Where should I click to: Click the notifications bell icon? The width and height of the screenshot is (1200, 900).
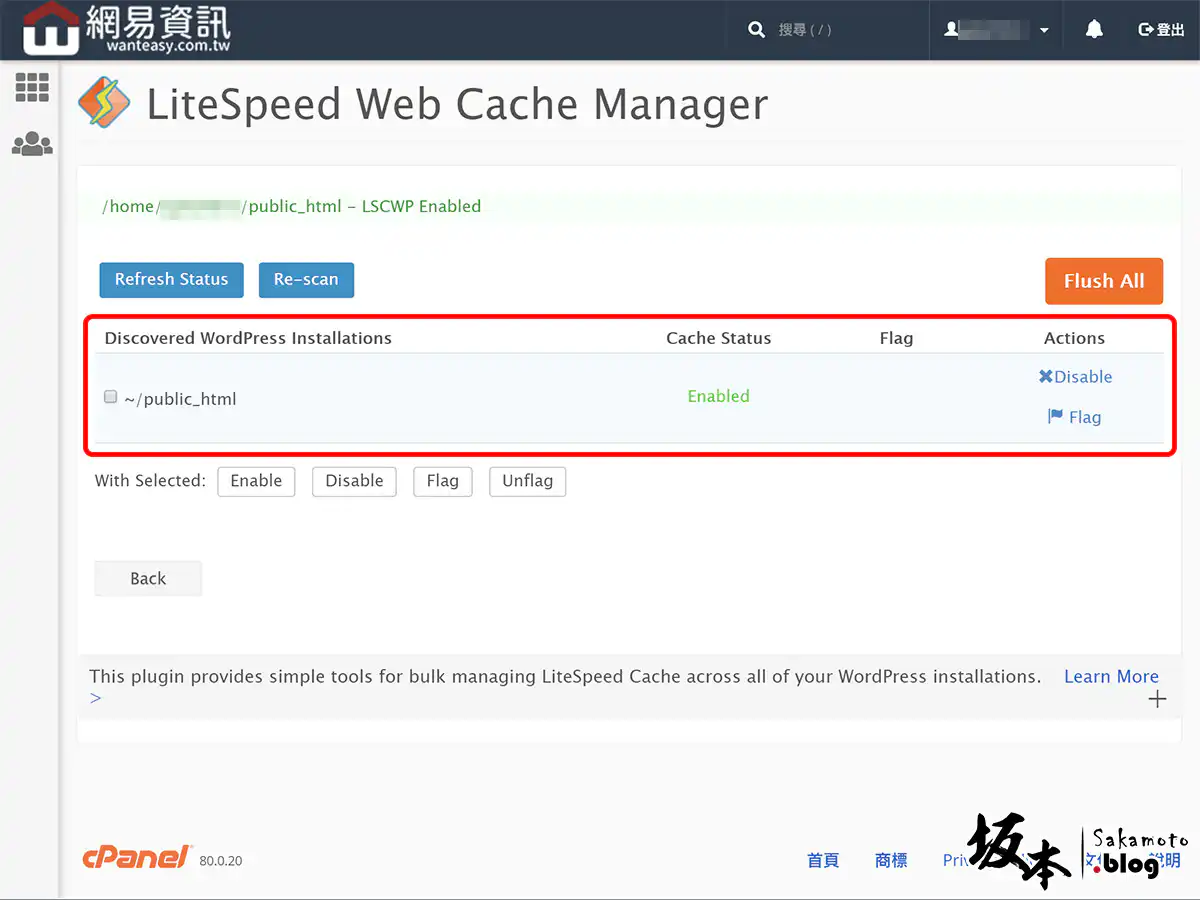(1094, 30)
